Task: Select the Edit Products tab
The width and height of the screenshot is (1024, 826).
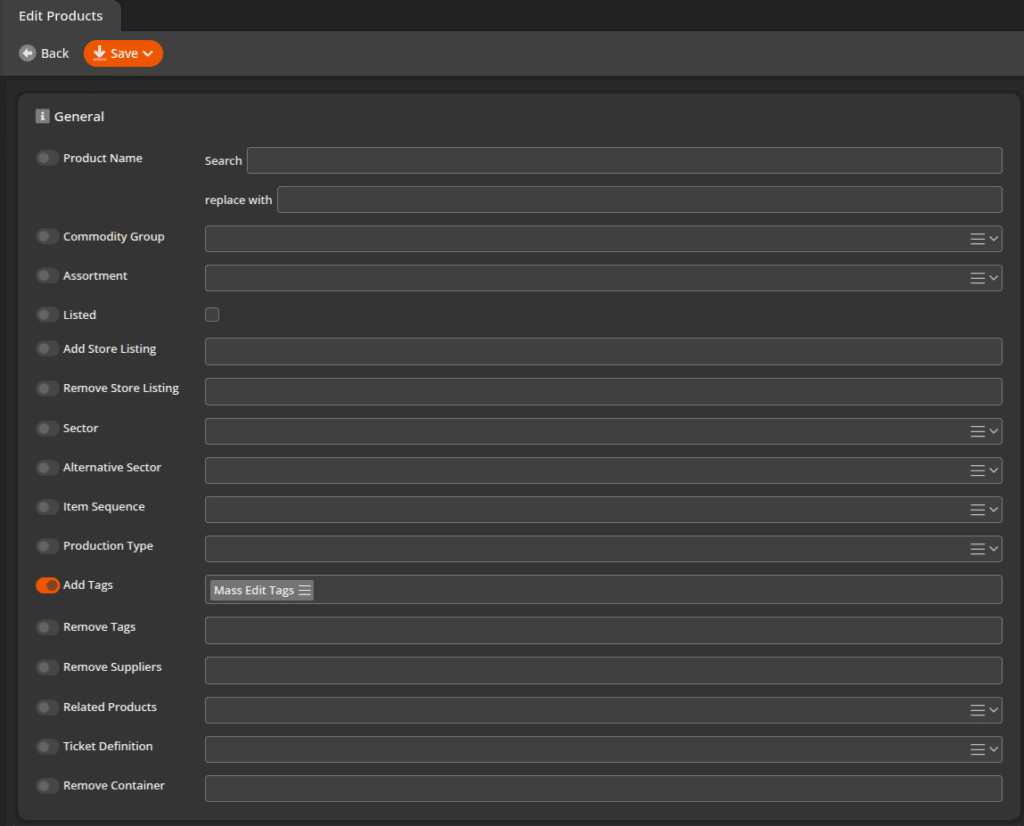Action: coord(60,16)
